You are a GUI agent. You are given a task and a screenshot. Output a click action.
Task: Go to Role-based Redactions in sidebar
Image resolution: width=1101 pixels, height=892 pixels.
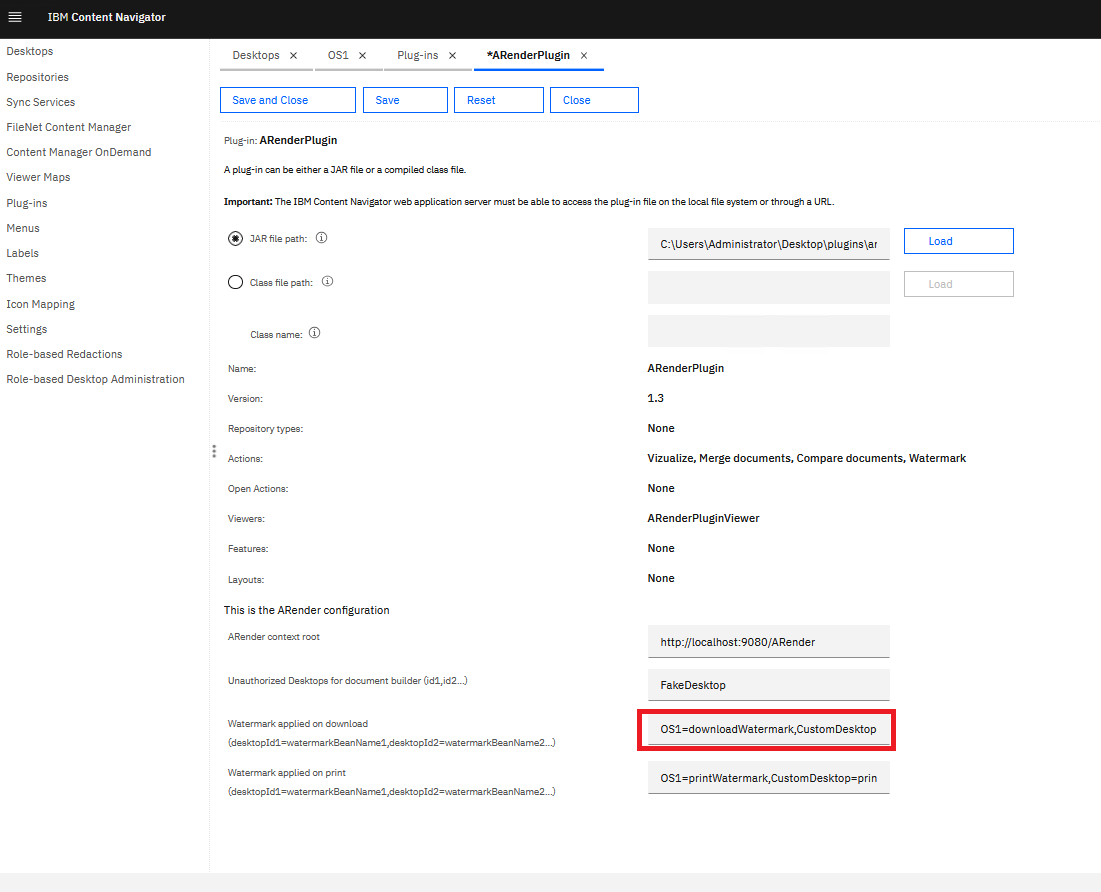coord(64,354)
